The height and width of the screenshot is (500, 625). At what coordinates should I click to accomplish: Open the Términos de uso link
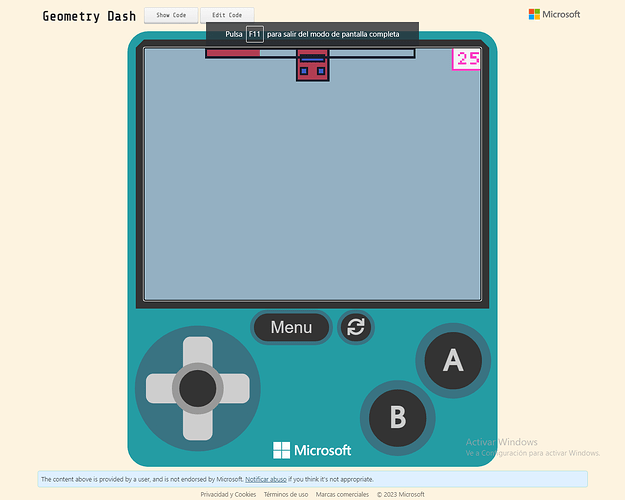tap(286, 494)
